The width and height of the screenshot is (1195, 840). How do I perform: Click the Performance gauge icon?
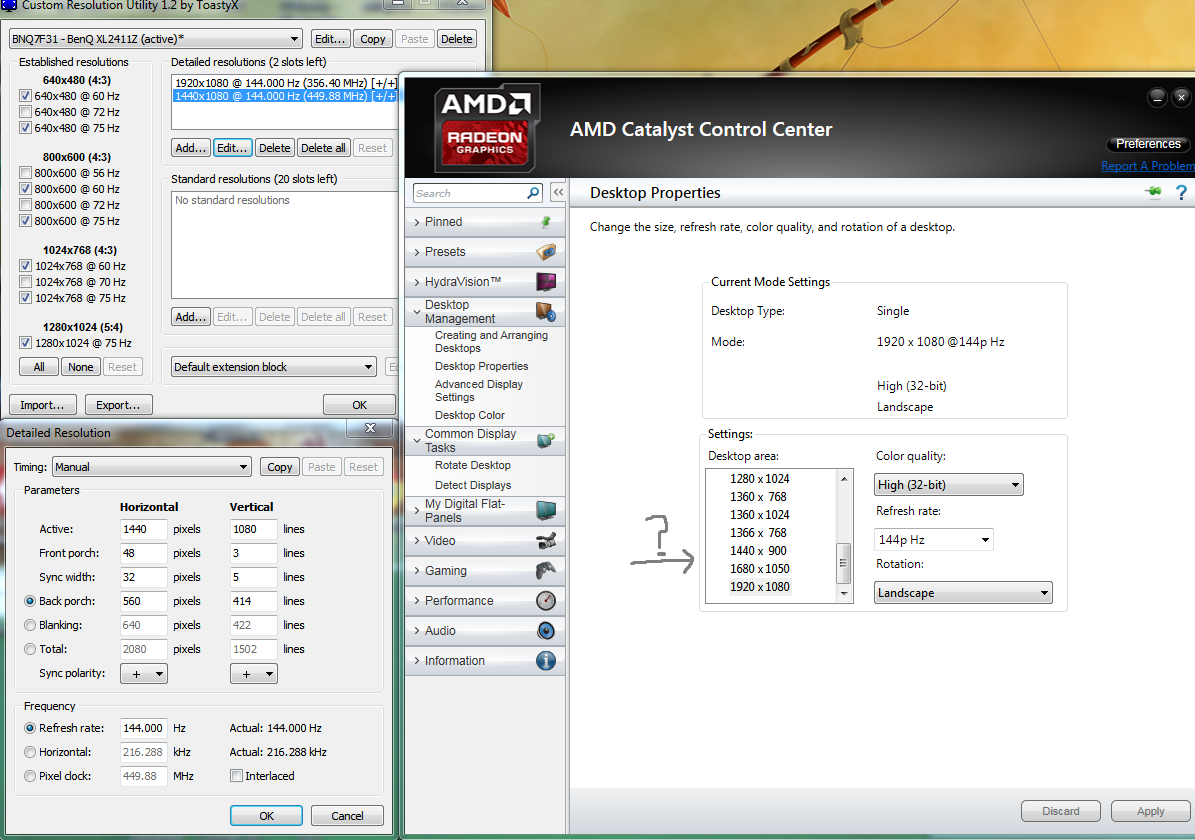(x=545, y=601)
